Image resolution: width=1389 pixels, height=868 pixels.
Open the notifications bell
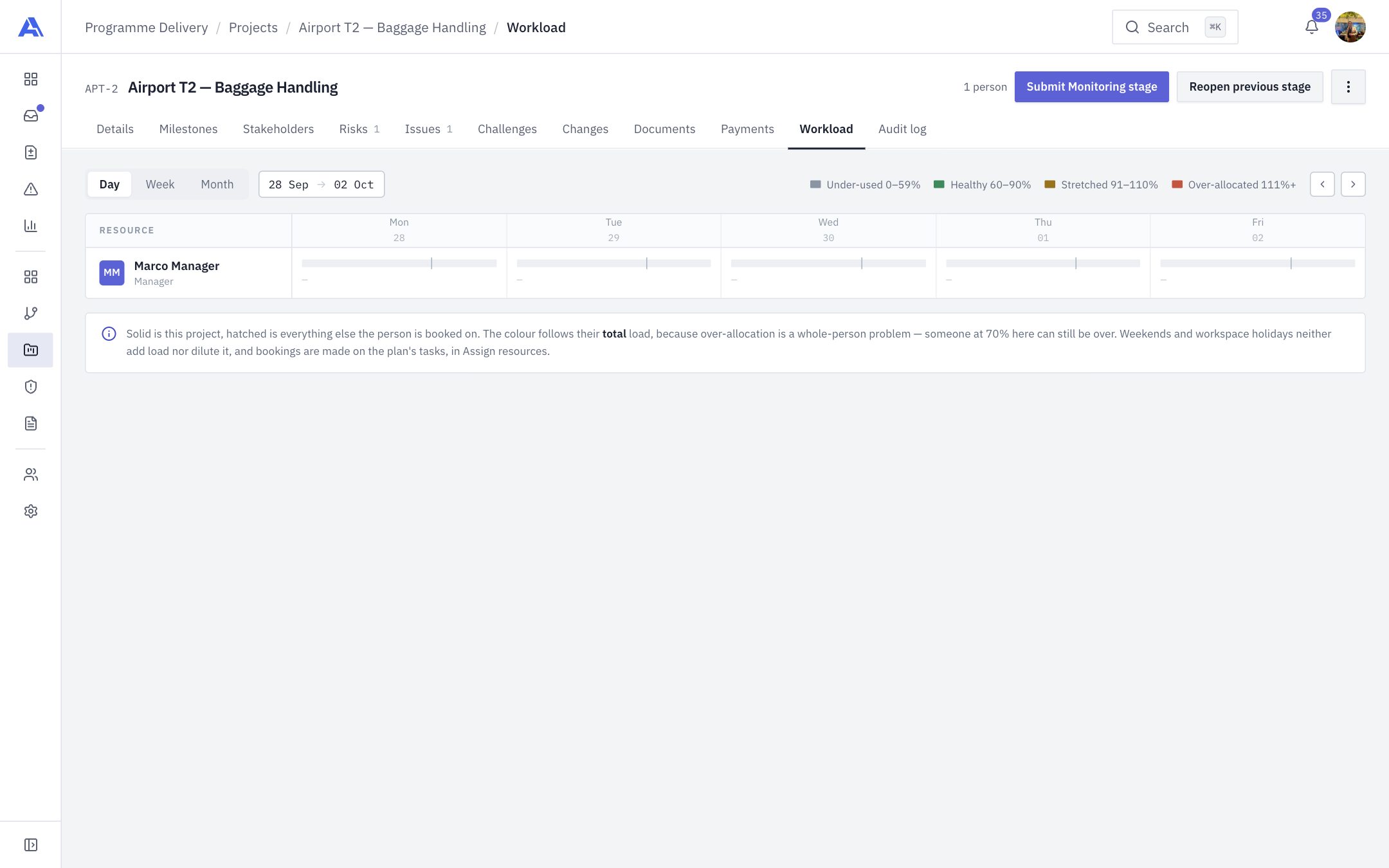1312,27
